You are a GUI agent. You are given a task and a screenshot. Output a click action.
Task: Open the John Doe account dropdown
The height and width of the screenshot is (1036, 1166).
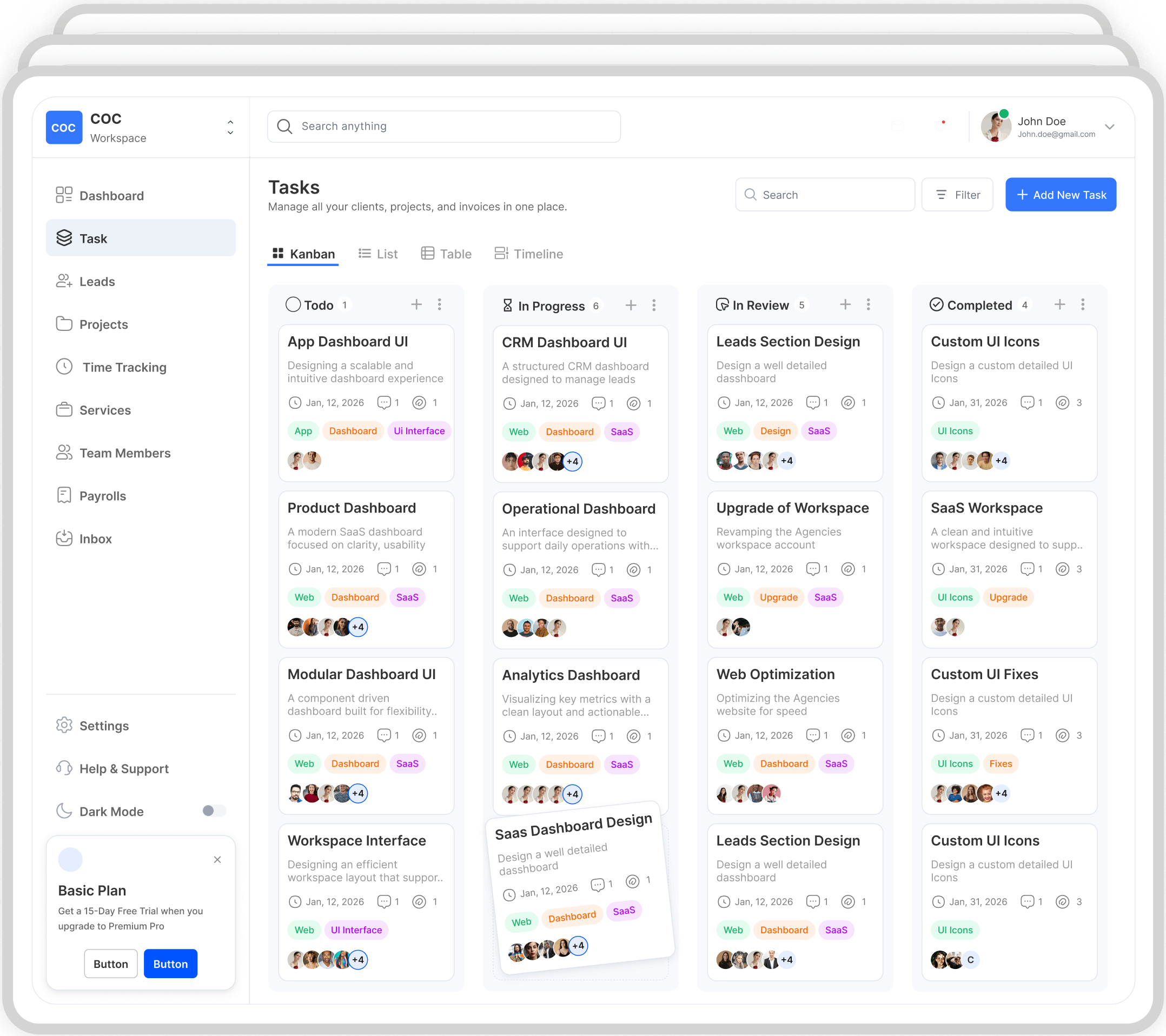(1109, 127)
